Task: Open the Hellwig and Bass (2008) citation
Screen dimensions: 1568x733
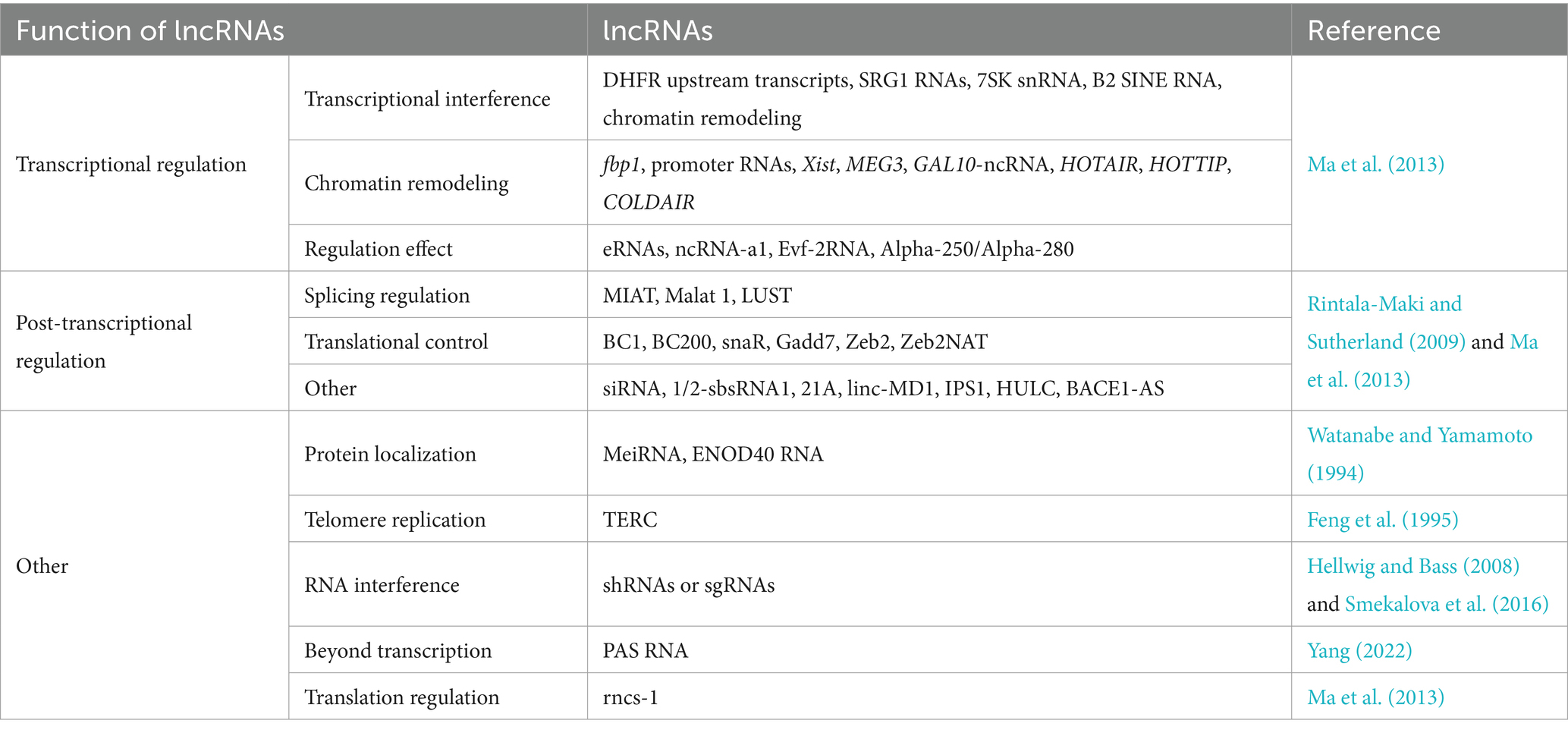Action: (x=1412, y=565)
